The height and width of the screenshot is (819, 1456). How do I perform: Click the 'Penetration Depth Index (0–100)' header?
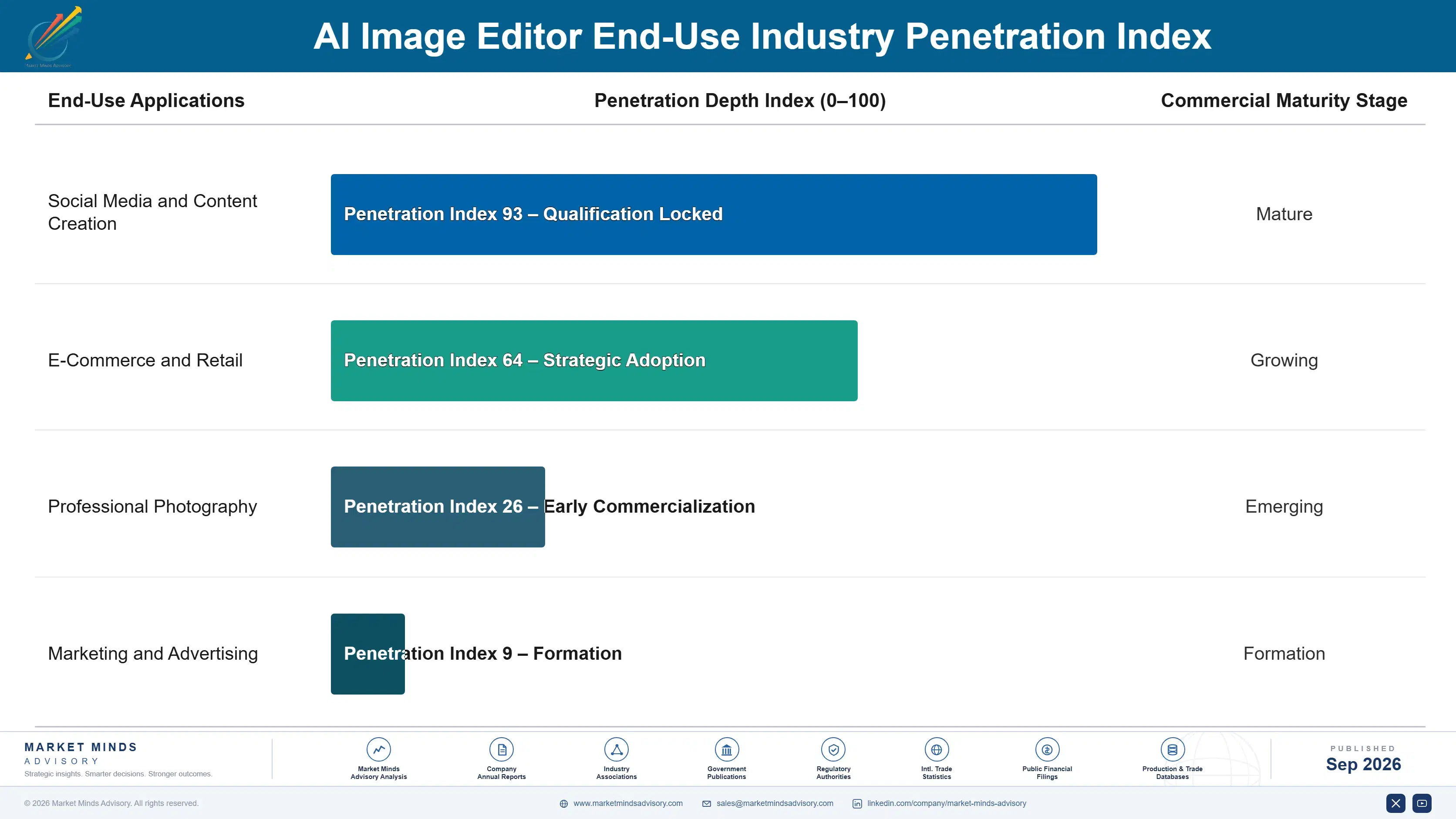(740, 101)
